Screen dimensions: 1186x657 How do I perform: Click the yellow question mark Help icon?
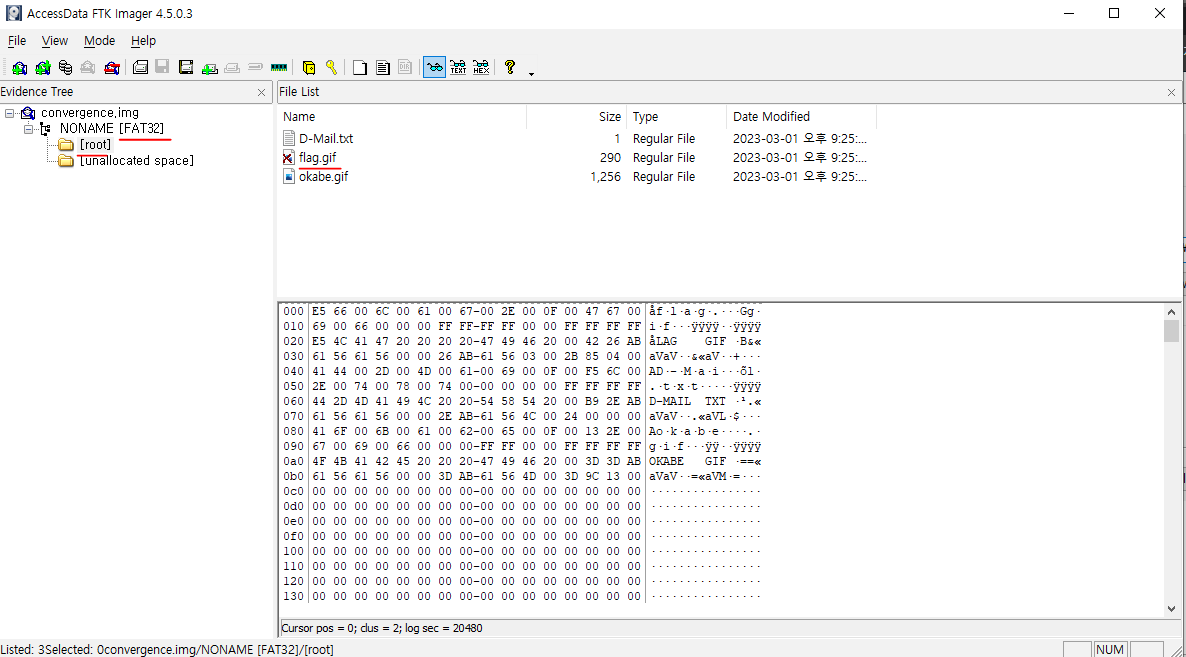(x=510, y=67)
